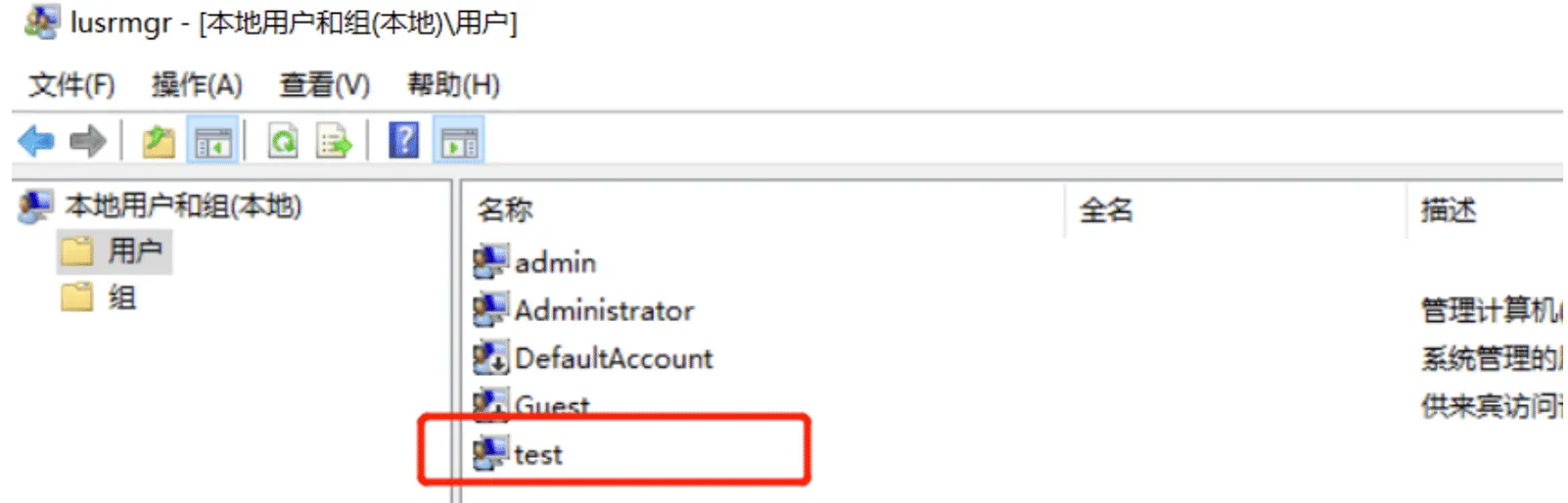The height and width of the screenshot is (503, 1568).
Task: Click the green Refresh toolbar icon
Action: [284, 142]
